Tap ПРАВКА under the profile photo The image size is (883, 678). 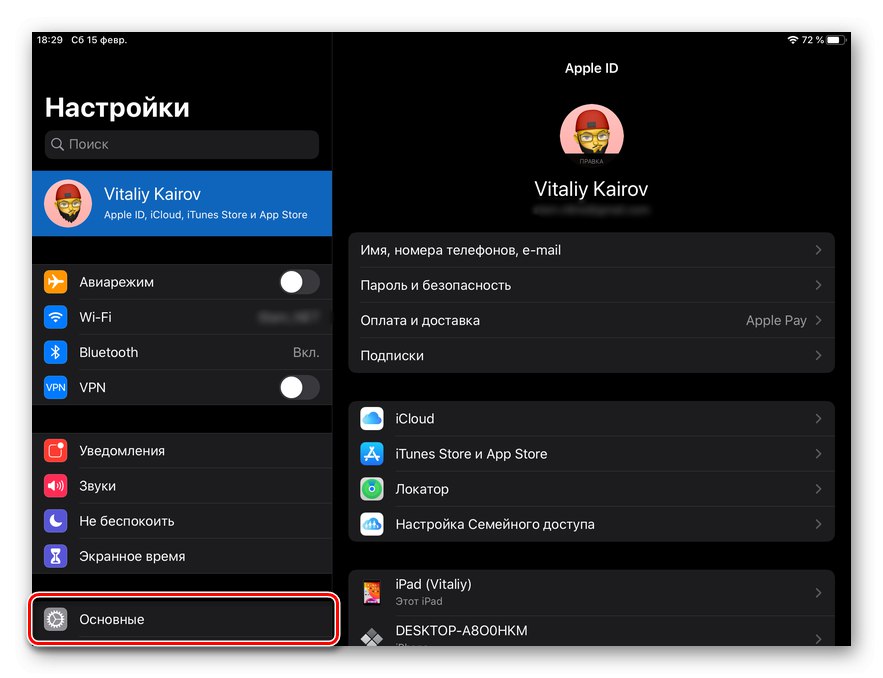tap(591, 162)
